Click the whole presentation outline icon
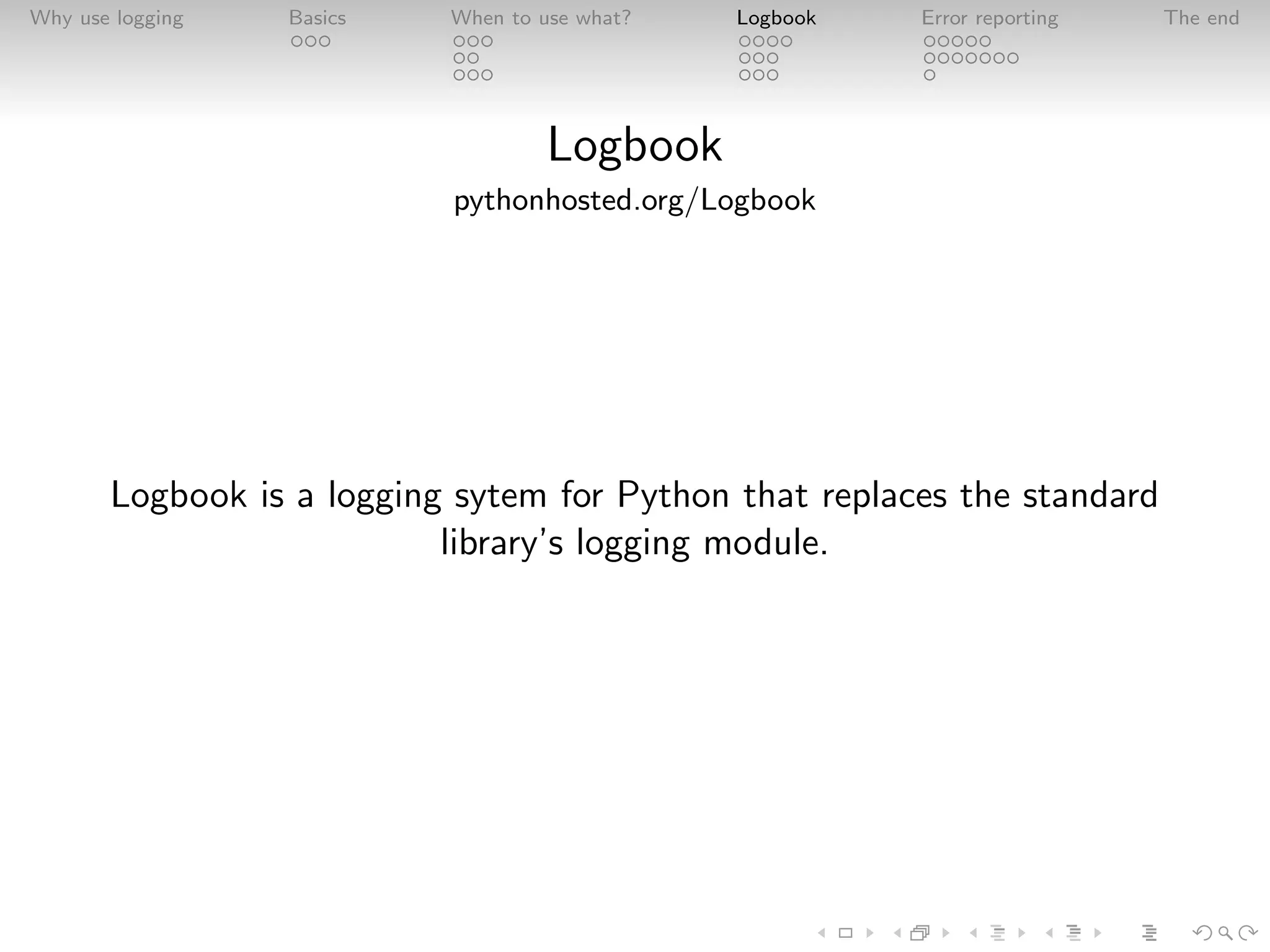 pyautogui.click(x=1149, y=933)
